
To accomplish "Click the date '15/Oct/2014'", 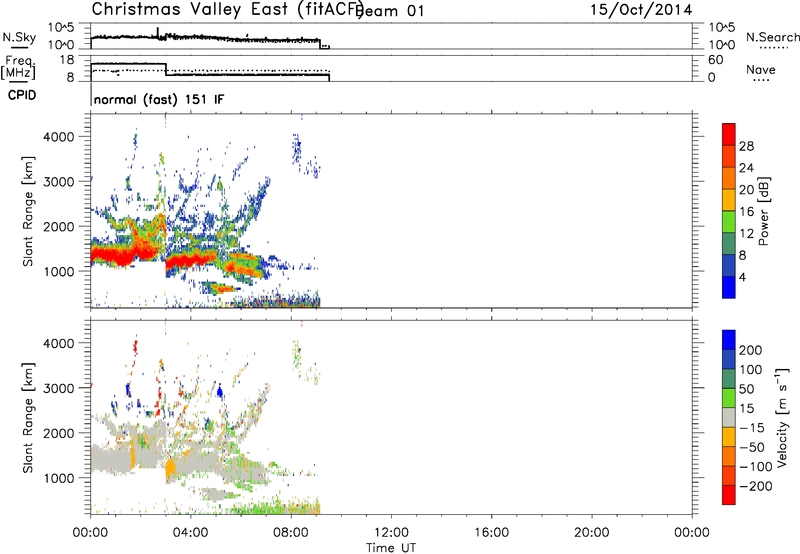I will [x=641, y=10].
